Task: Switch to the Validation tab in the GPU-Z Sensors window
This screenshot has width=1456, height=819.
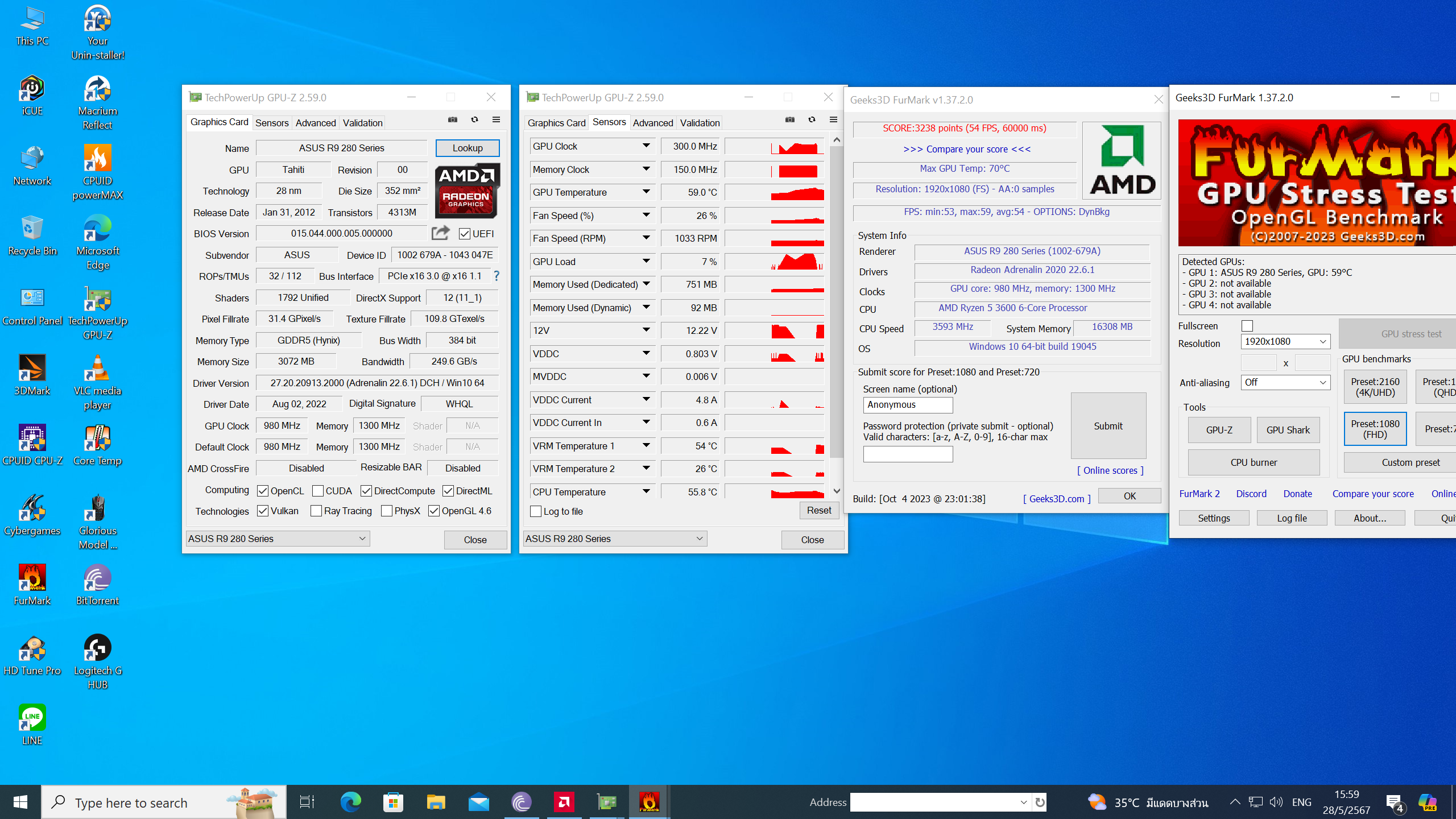Action: [x=700, y=123]
